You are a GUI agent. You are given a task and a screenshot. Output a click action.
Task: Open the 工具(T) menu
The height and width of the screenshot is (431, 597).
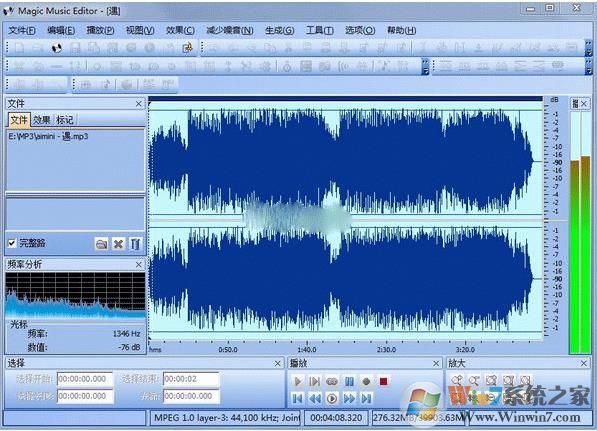[320, 30]
